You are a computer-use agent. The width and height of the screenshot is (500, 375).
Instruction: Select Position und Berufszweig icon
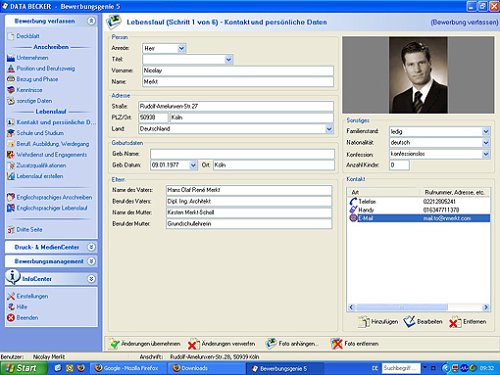(x=11, y=69)
